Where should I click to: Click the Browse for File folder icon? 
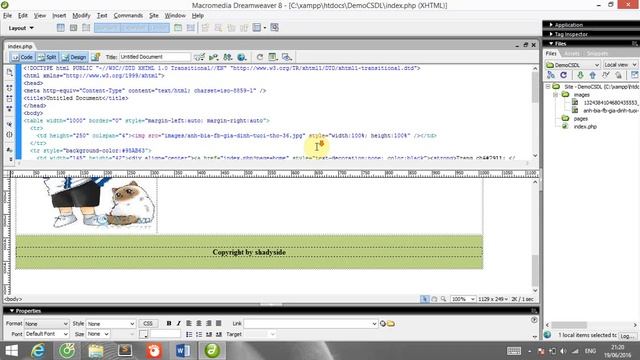(391, 324)
